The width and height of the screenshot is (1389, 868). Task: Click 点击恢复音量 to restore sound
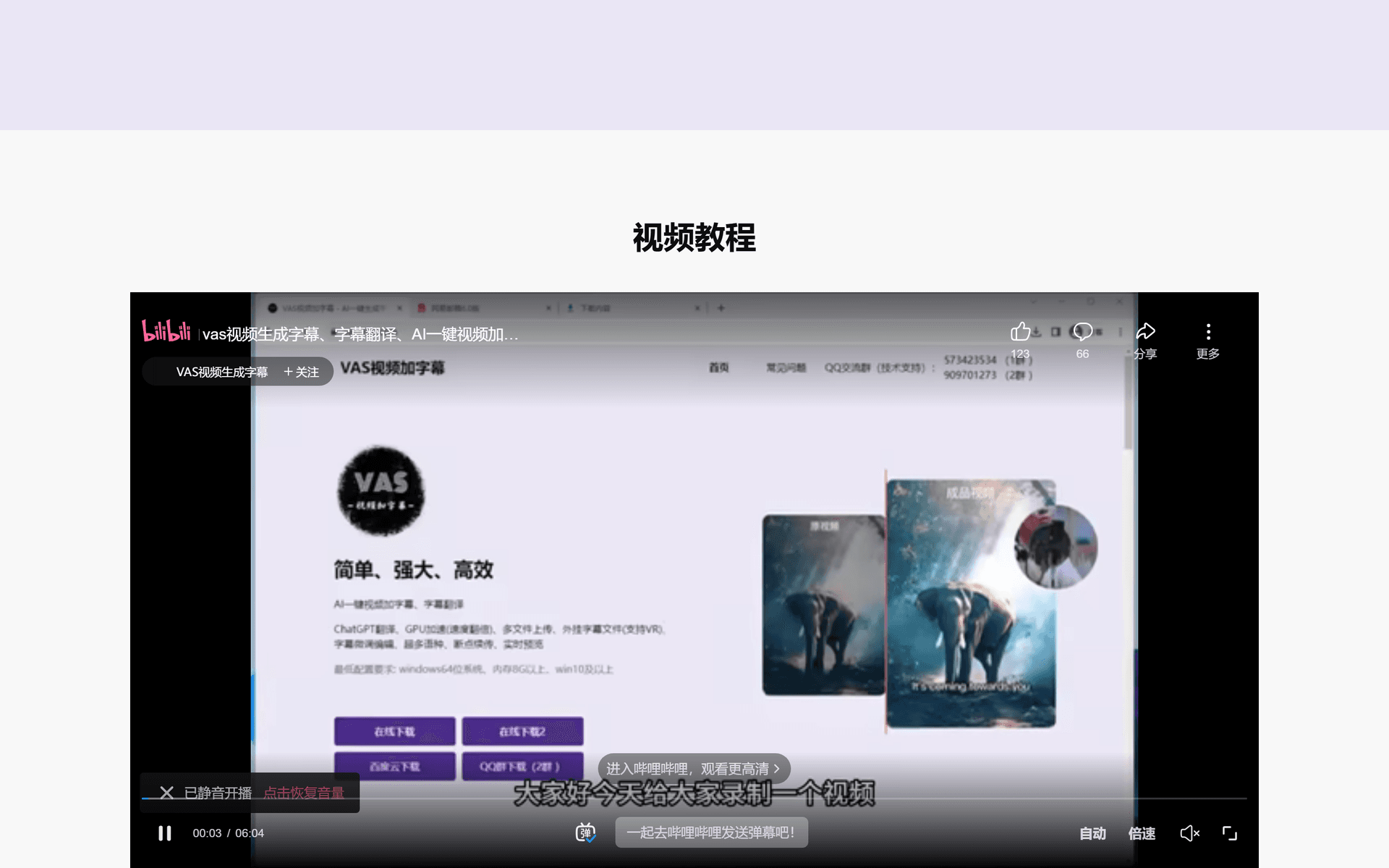click(304, 793)
